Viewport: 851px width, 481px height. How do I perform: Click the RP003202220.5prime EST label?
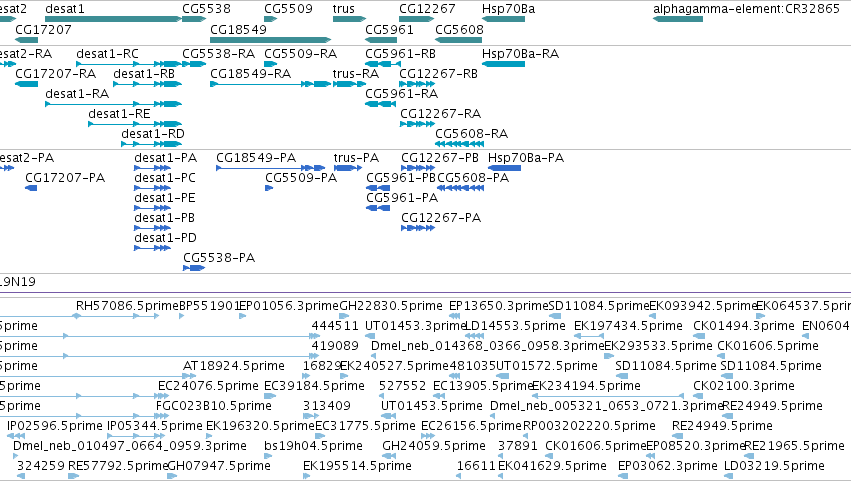tap(589, 426)
